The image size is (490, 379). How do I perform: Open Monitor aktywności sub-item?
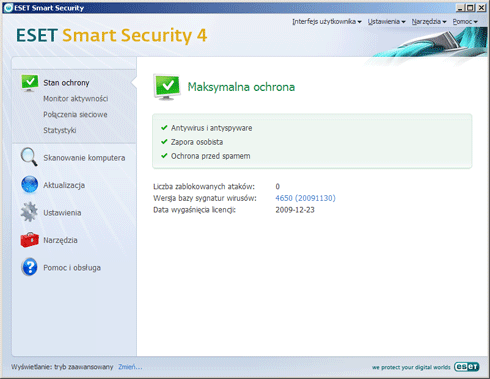(x=76, y=99)
